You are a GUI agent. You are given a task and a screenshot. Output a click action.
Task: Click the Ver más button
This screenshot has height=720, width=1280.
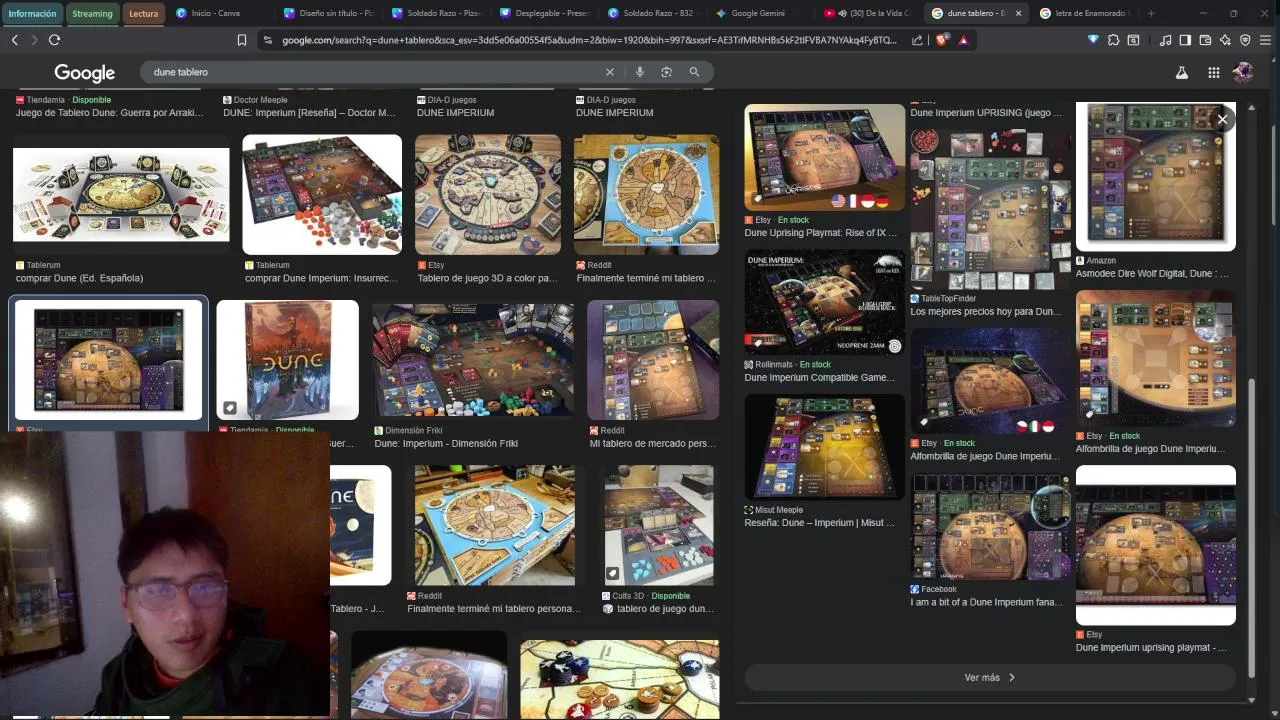(990, 677)
